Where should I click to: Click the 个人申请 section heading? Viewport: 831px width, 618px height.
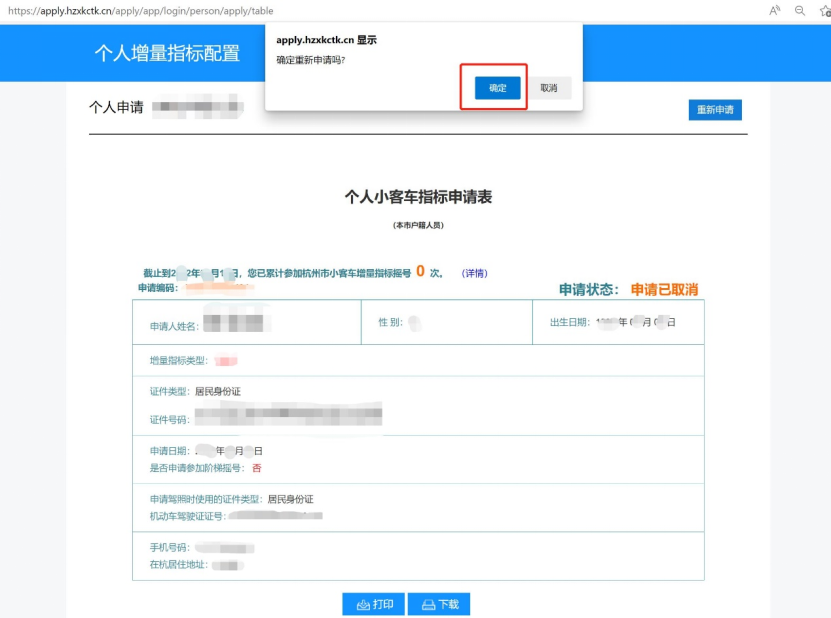tap(115, 108)
